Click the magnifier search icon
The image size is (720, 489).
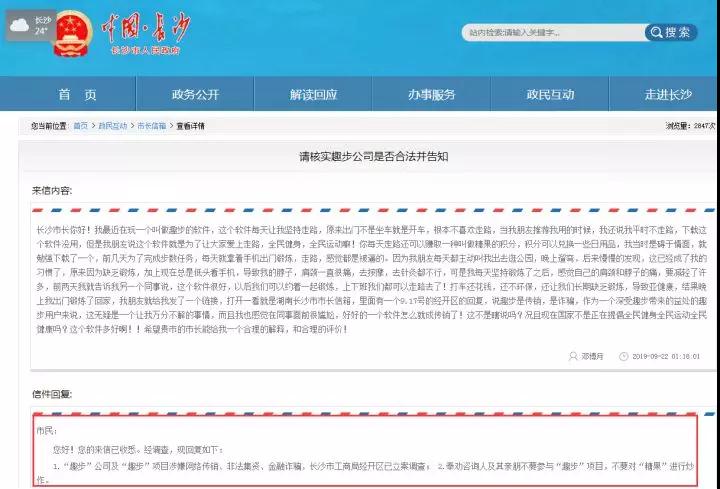[x=657, y=33]
